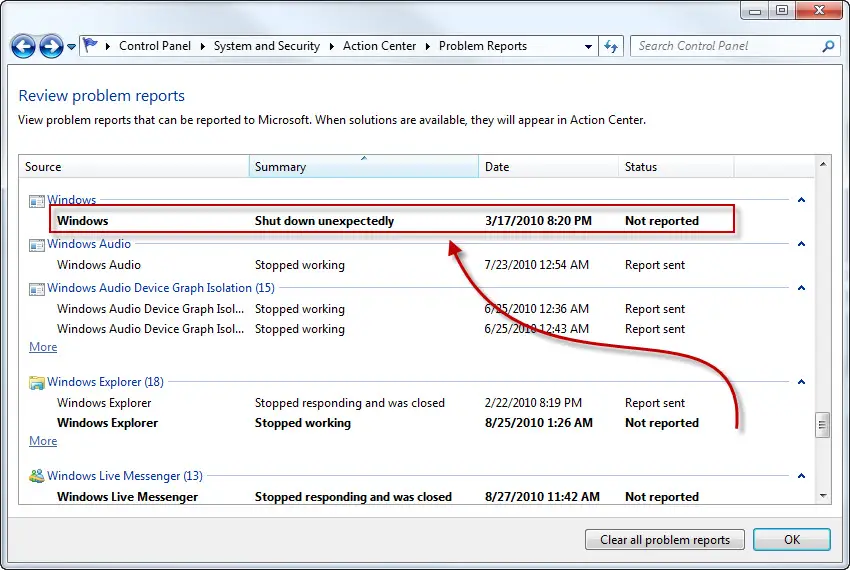Click the Windows Live Messenger people icon
Viewport: 850px width, 570px height.
(36, 476)
